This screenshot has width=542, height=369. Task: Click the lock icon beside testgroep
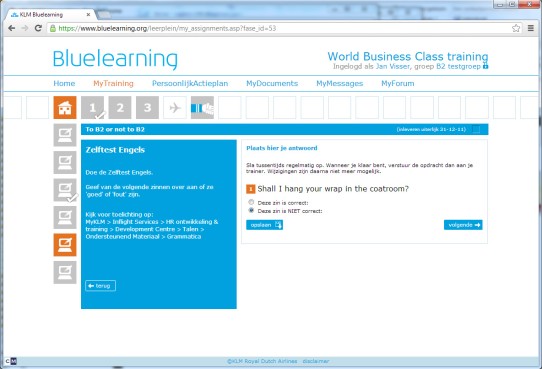point(485,66)
